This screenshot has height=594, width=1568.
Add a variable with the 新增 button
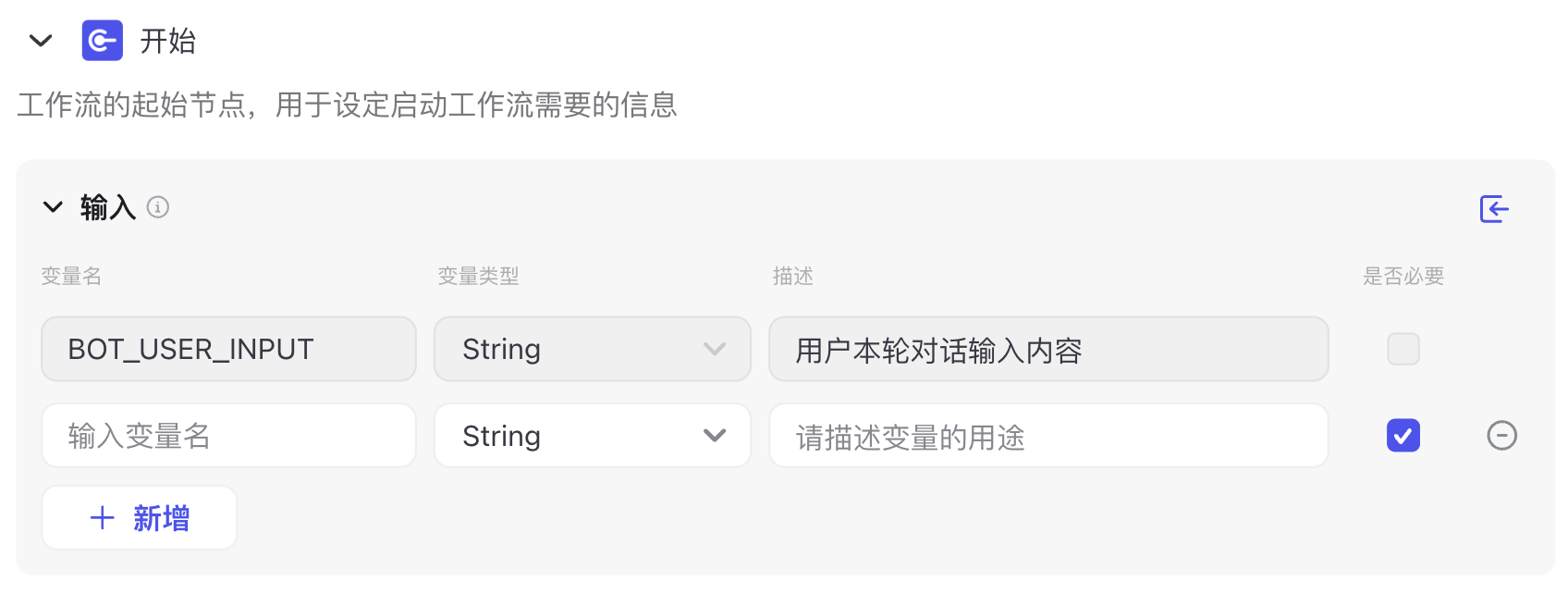point(140,518)
